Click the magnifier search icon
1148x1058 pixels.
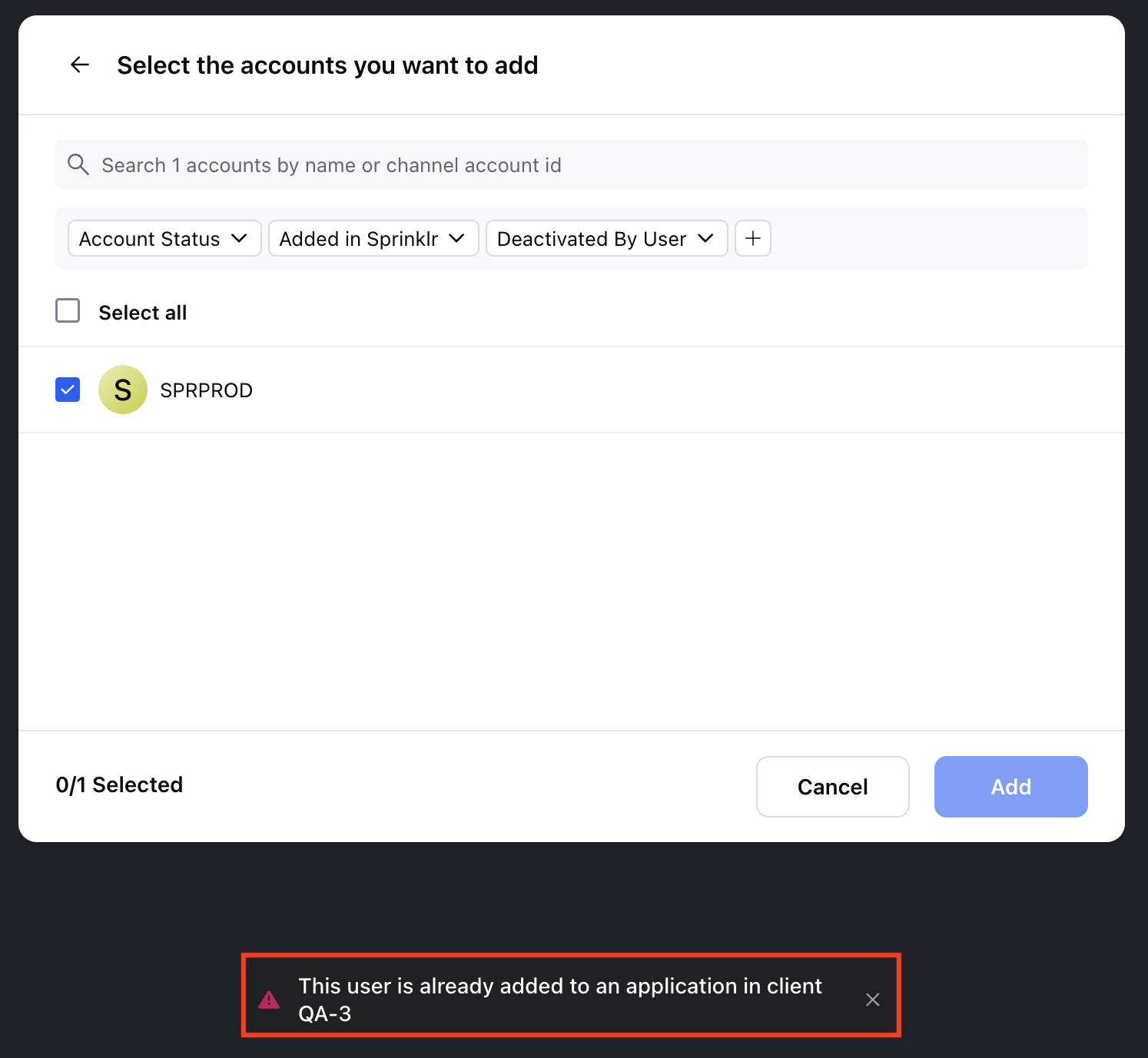[x=78, y=164]
